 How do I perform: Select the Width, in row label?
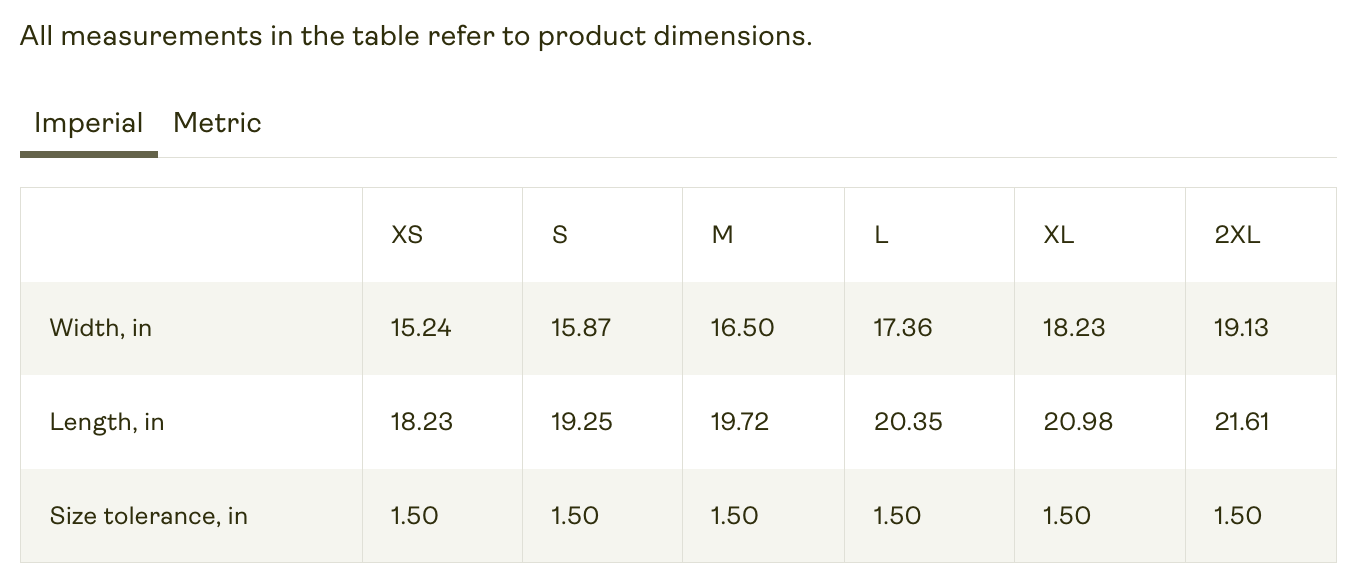[101, 328]
